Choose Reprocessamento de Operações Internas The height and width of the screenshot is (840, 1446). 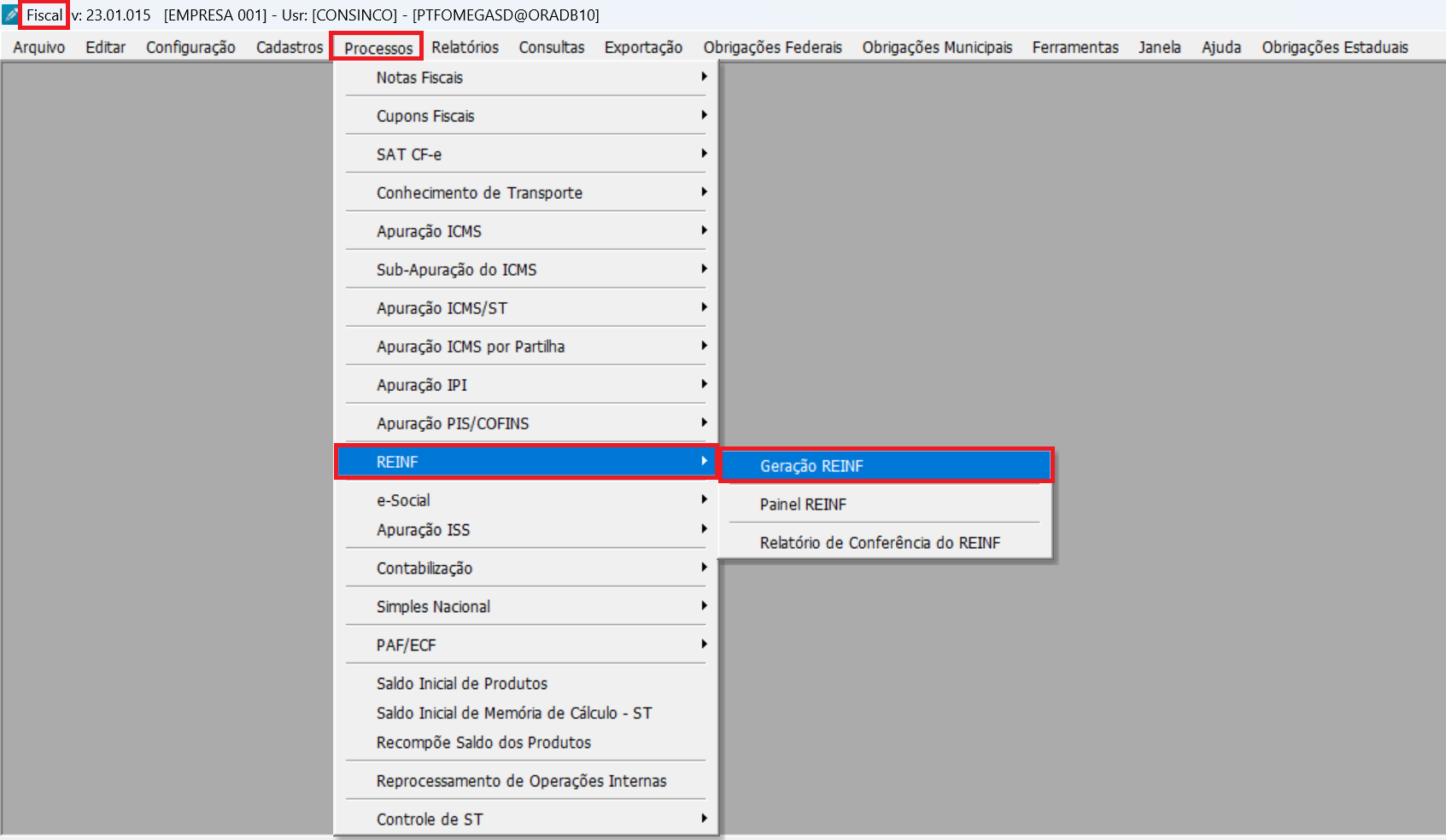526,781
